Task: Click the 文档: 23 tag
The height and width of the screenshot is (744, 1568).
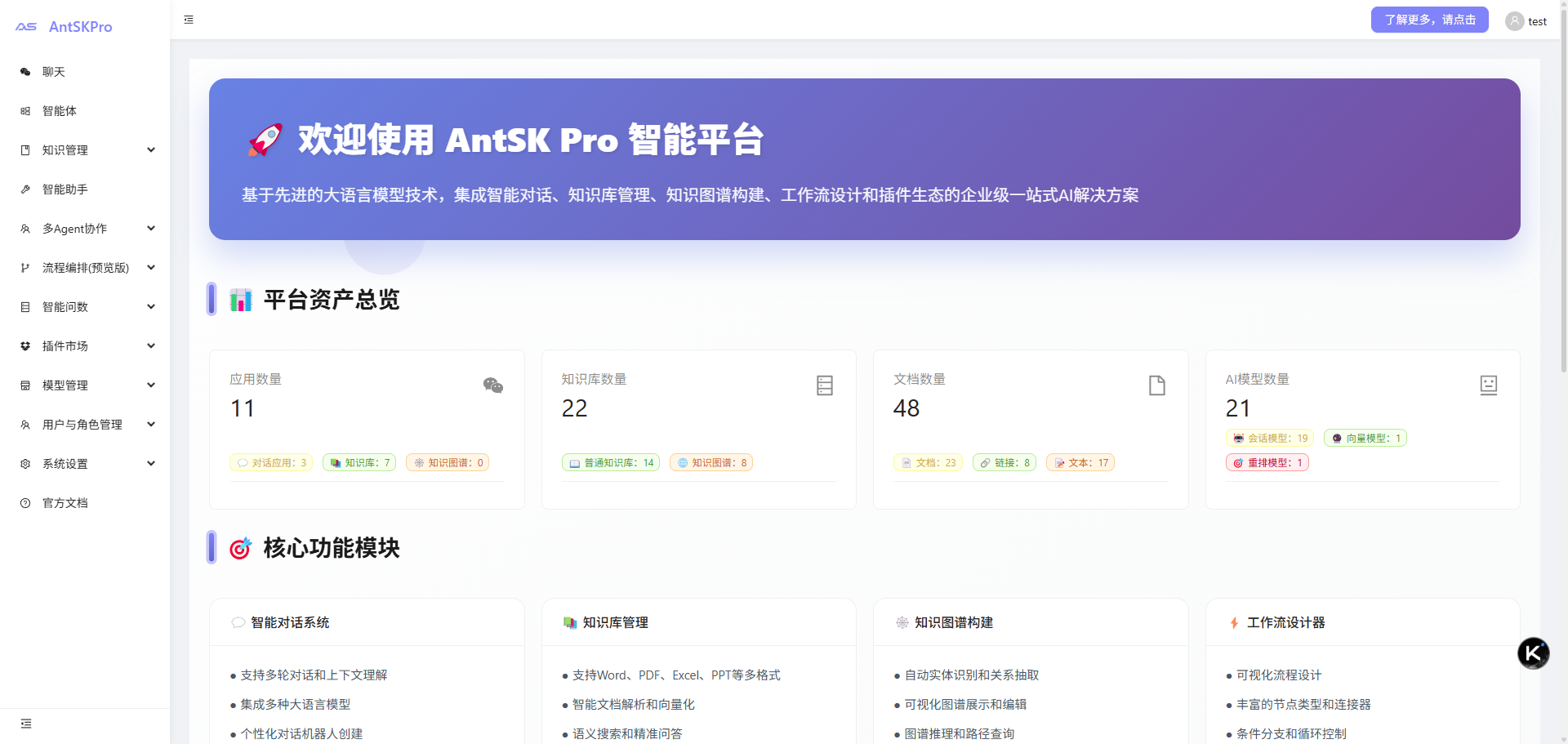Action: point(928,463)
